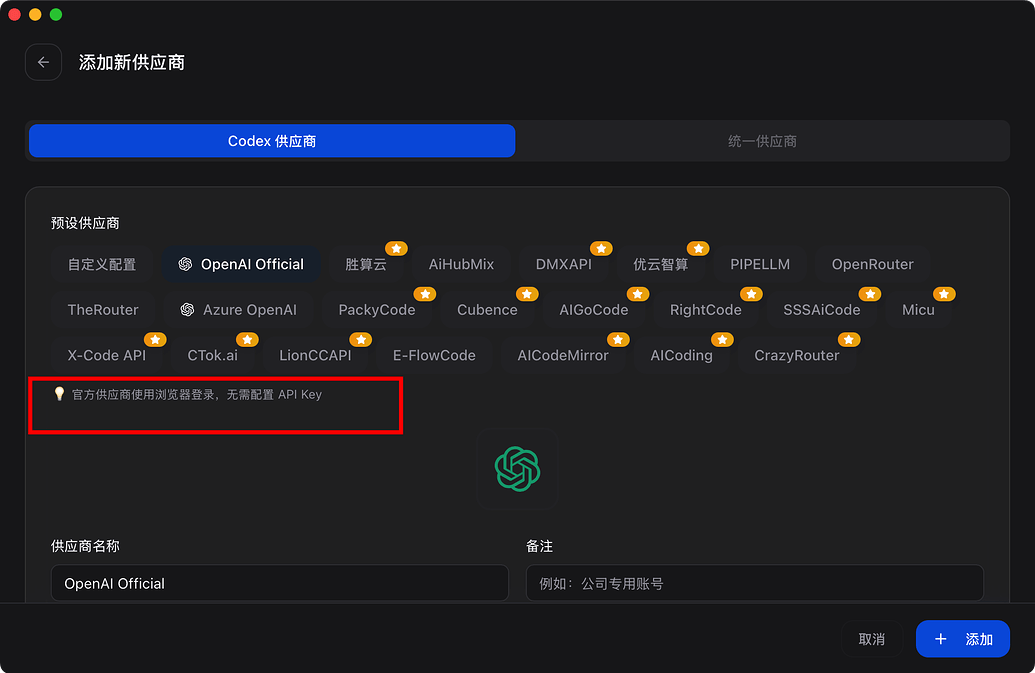Maximize the window with green button
The height and width of the screenshot is (673, 1035).
pyautogui.click(x=56, y=15)
